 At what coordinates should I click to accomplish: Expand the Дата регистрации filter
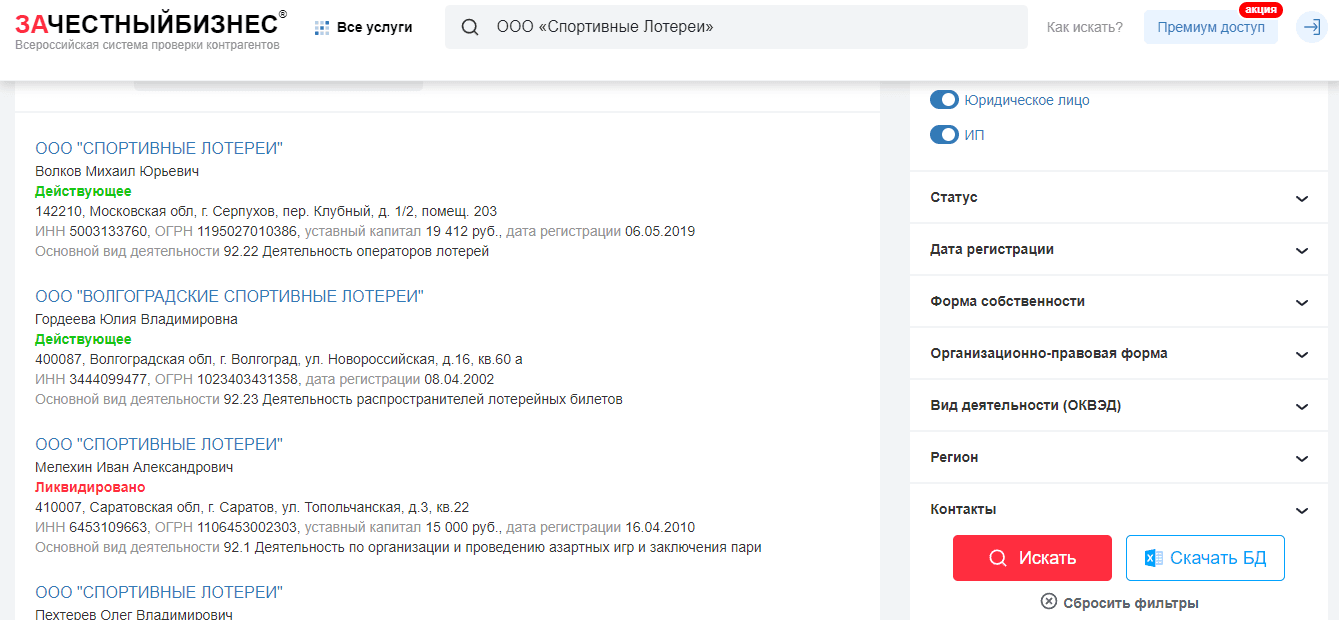(x=1119, y=250)
